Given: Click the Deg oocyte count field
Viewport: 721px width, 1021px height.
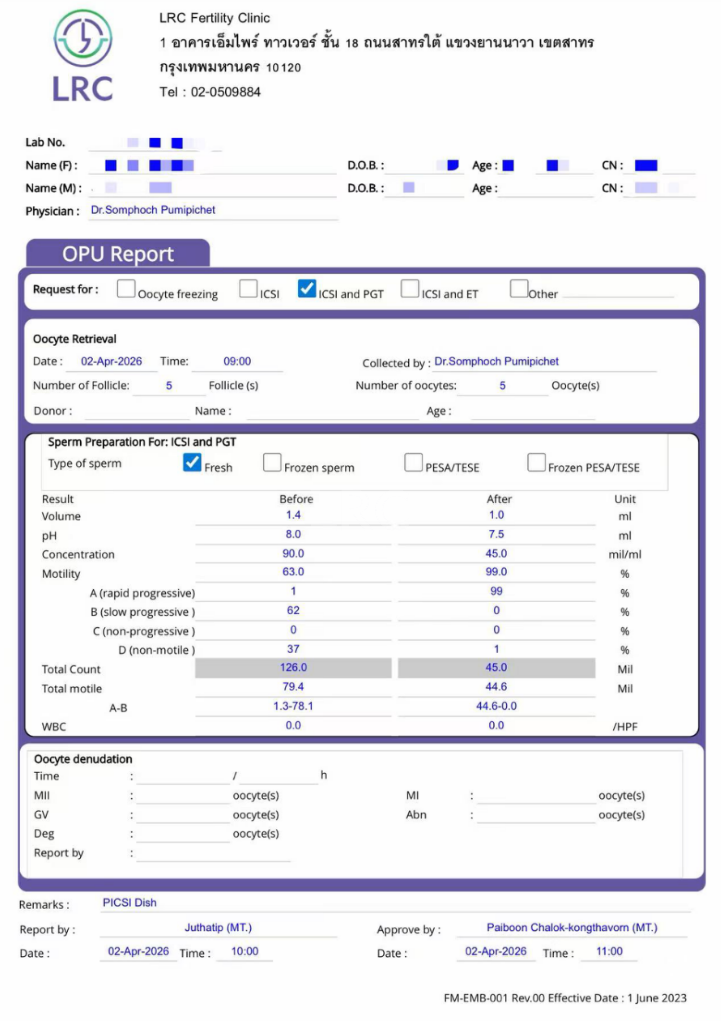Looking at the screenshot, I should (x=183, y=834).
